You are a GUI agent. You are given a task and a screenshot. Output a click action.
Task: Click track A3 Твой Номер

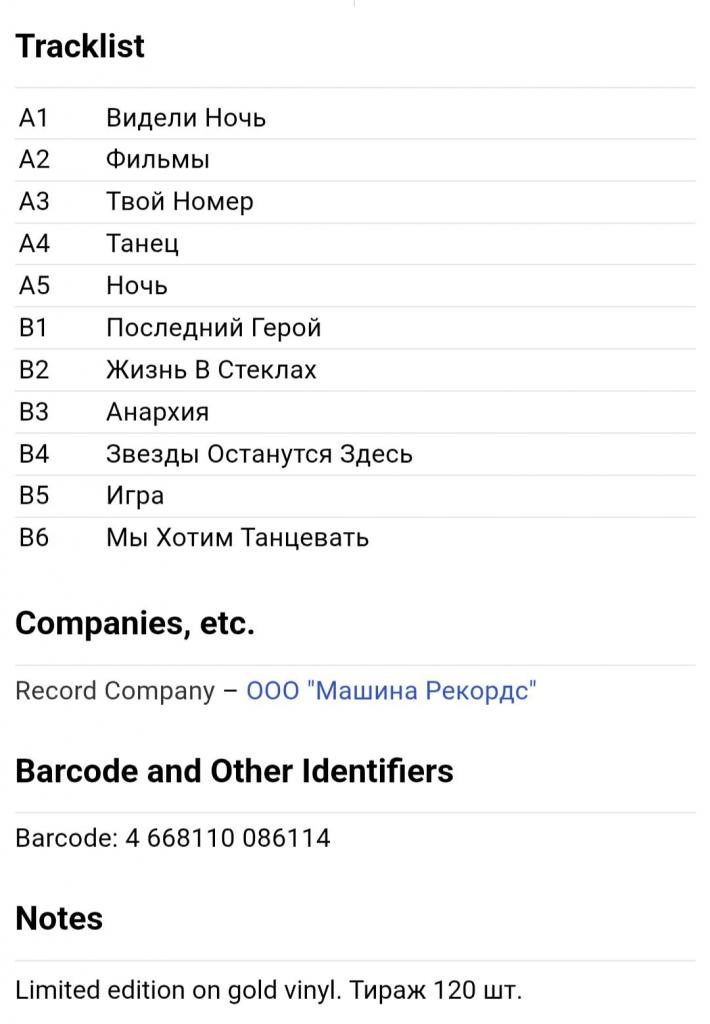click(355, 202)
